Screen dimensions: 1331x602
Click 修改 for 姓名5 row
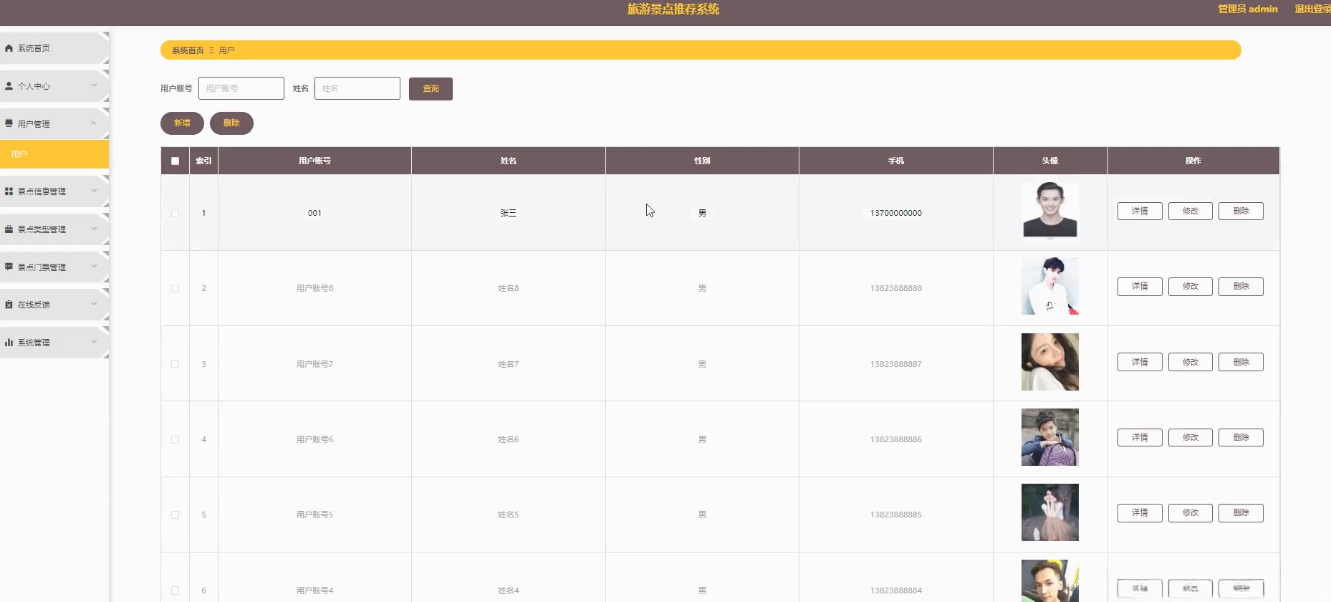coord(1190,513)
